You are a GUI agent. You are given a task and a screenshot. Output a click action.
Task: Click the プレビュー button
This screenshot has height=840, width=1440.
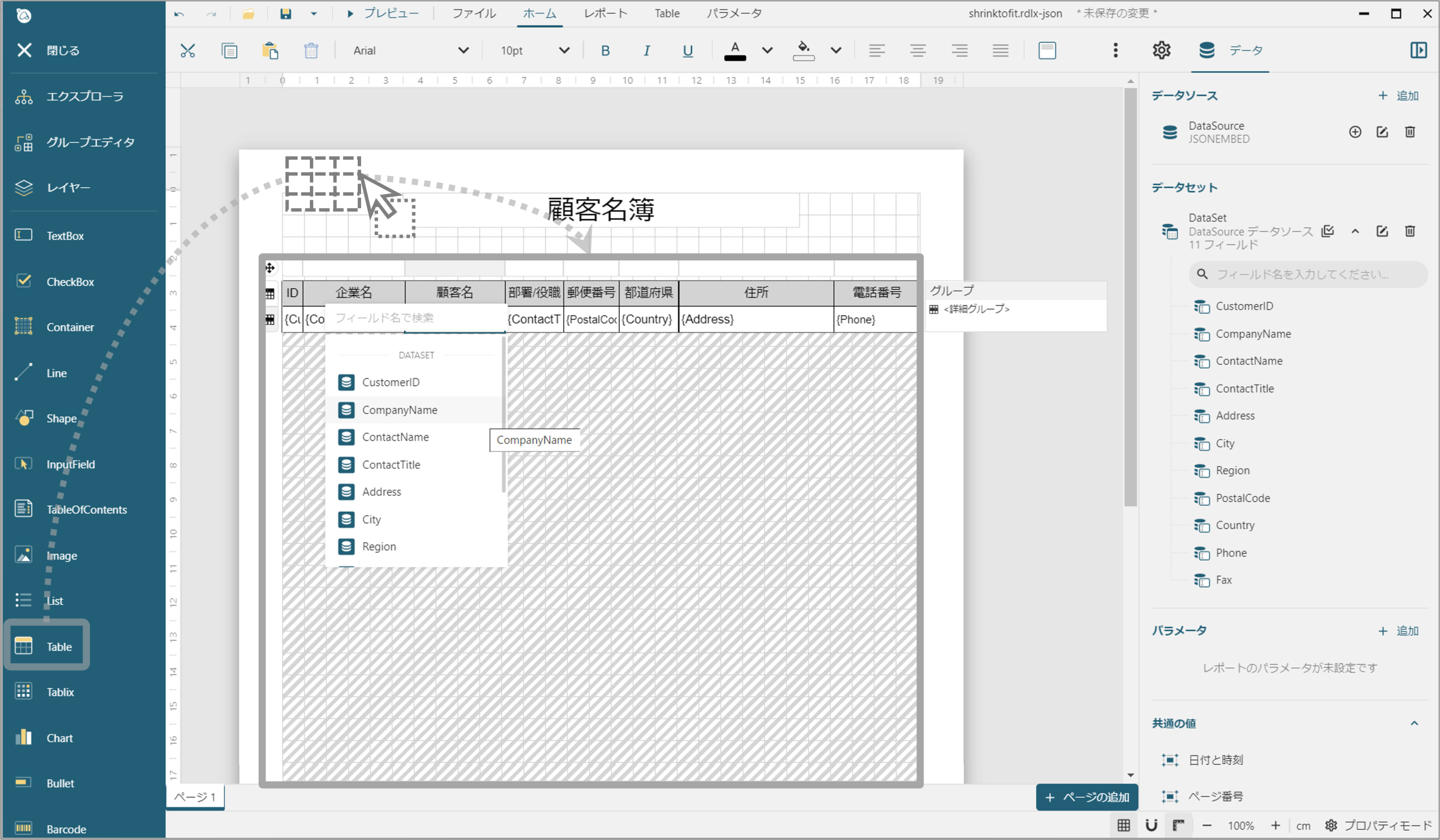tap(382, 13)
